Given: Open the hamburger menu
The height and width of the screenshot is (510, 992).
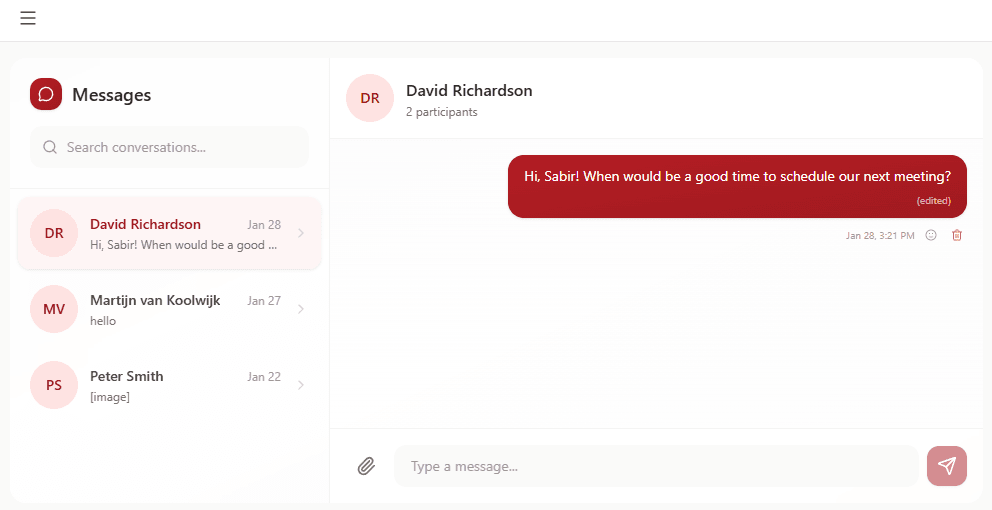Looking at the screenshot, I should point(28,18).
